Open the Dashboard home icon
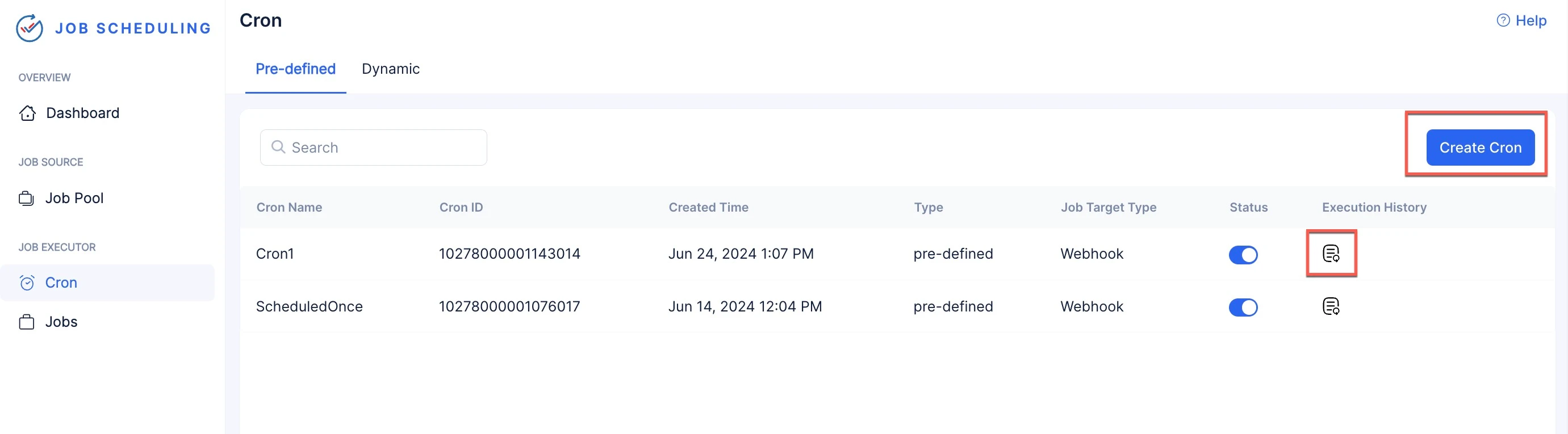1568x434 pixels. [27, 113]
